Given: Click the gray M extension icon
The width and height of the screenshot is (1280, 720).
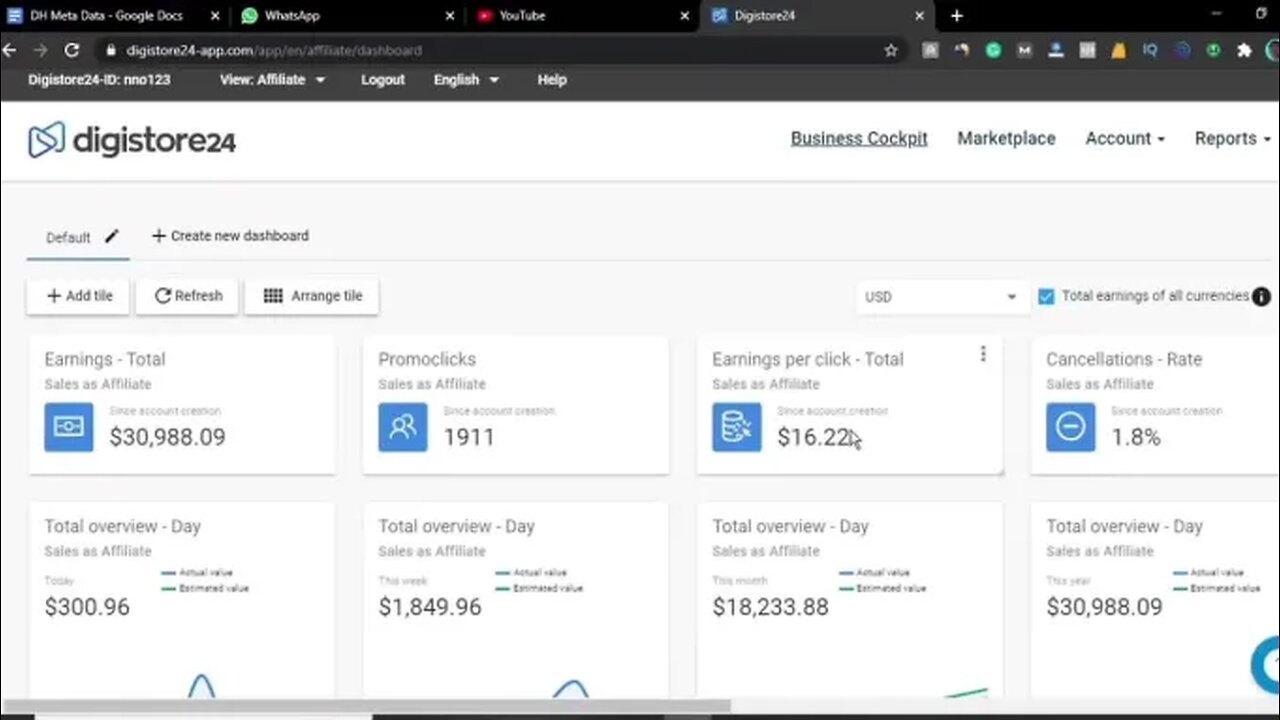Looking at the screenshot, I should (1024, 50).
